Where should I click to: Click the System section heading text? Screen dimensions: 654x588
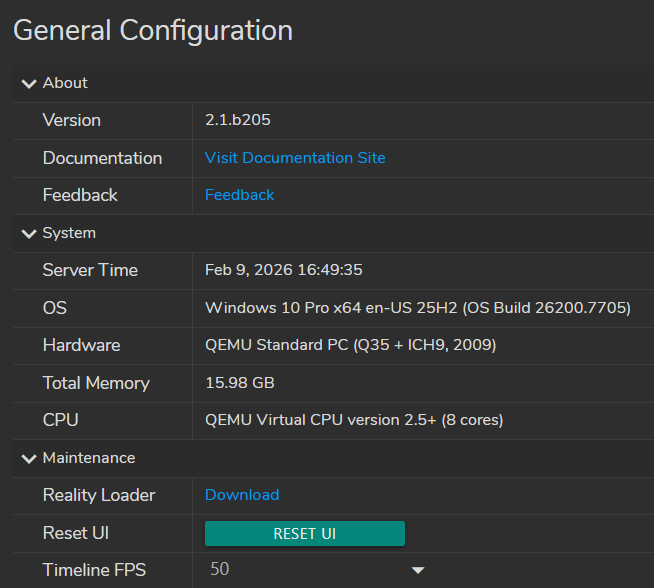pyautogui.click(x=69, y=233)
